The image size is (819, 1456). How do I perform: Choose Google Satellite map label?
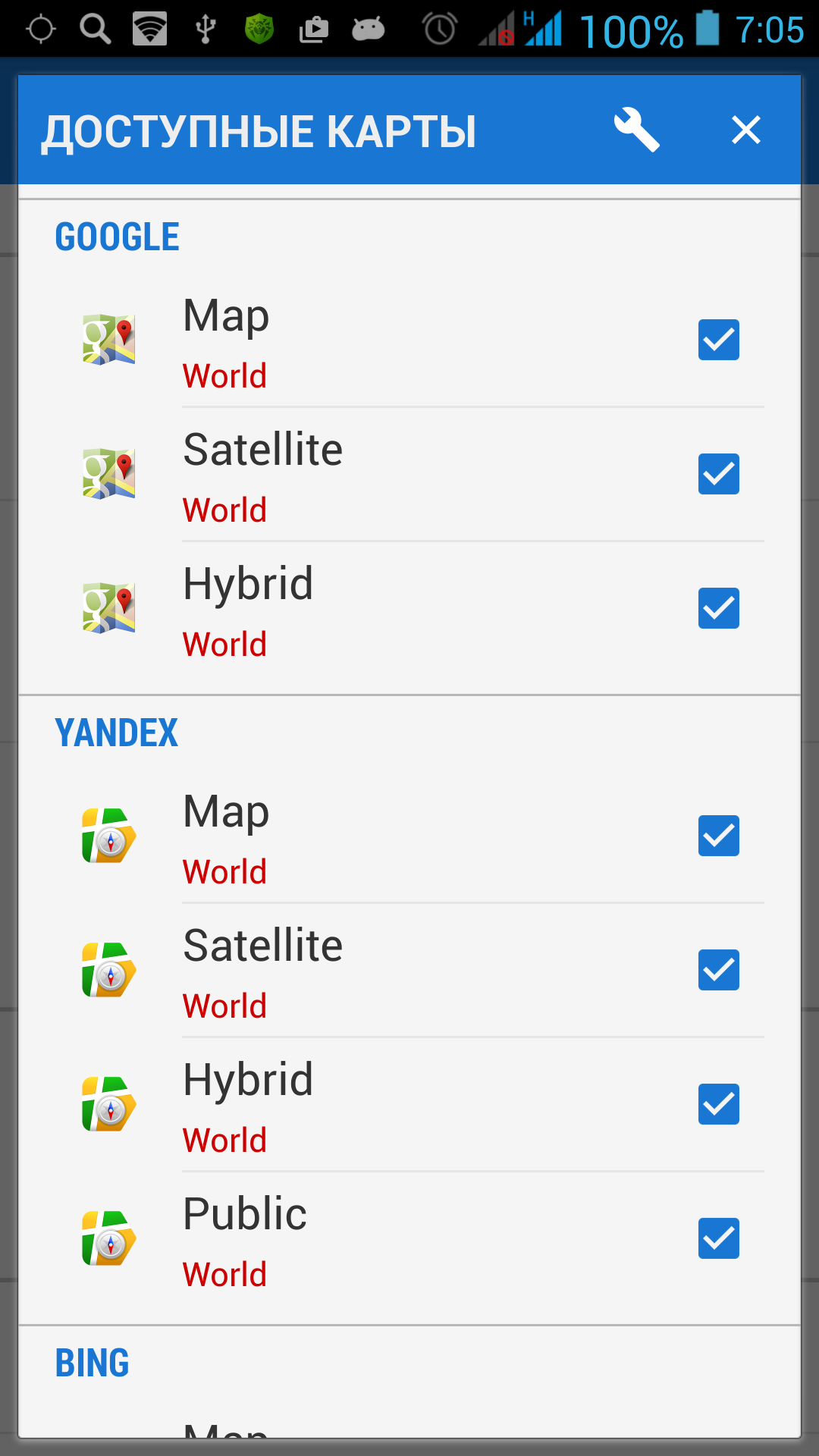(x=263, y=450)
